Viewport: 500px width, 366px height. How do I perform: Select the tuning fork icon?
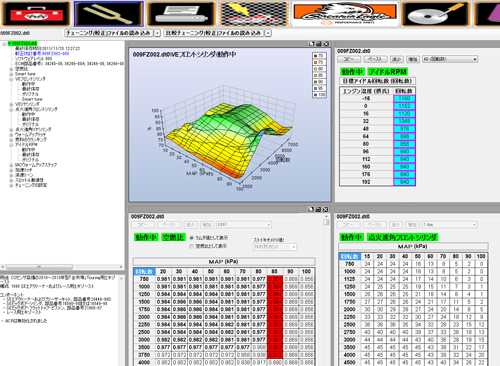pos(109,14)
